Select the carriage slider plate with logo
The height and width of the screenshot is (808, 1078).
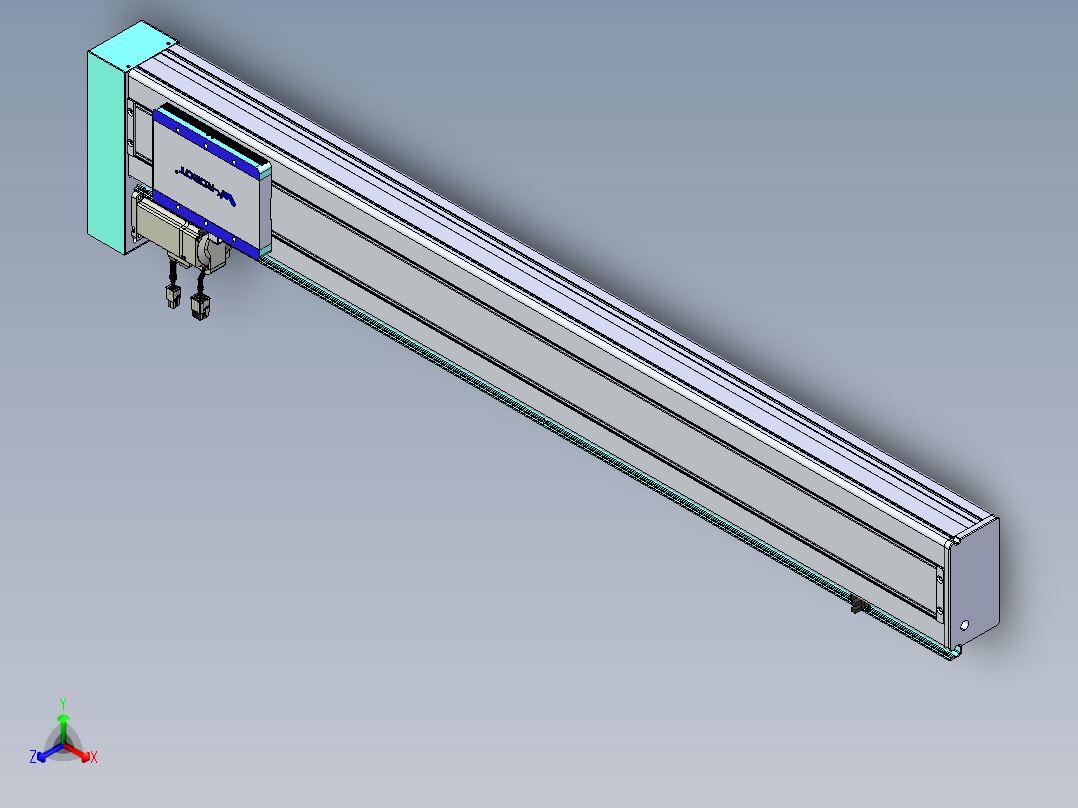(x=212, y=183)
